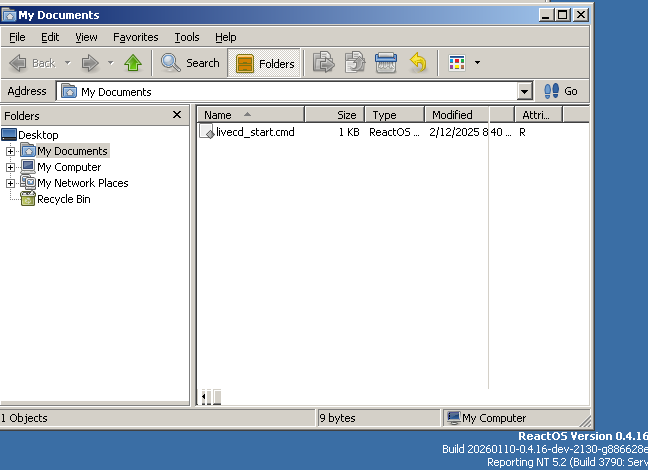Open the Tools menu
Image resolution: width=648 pixels, height=470 pixels.
[187, 37]
